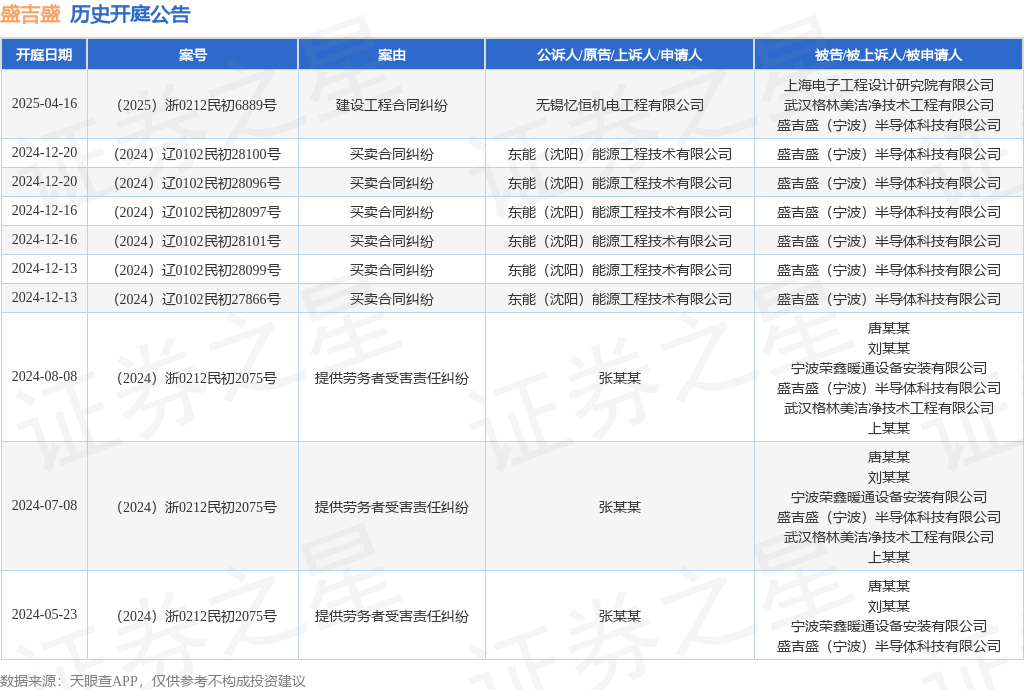The width and height of the screenshot is (1024, 690).
Task: Select plaintiff "无锡忆恒机电工程有限公司"
Action: click(620, 105)
